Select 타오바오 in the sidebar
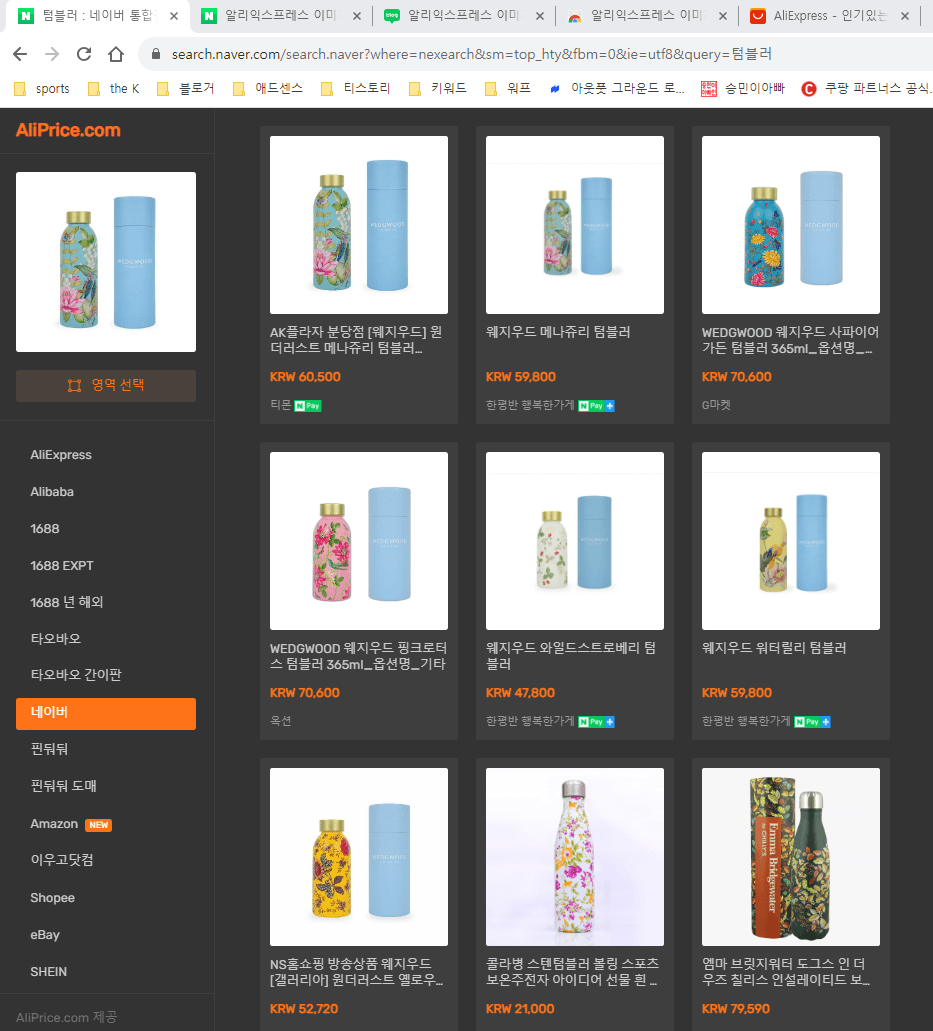Image resolution: width=933 pixels, height=1031 pixels. pyautogui.click(x=55, y=638)
